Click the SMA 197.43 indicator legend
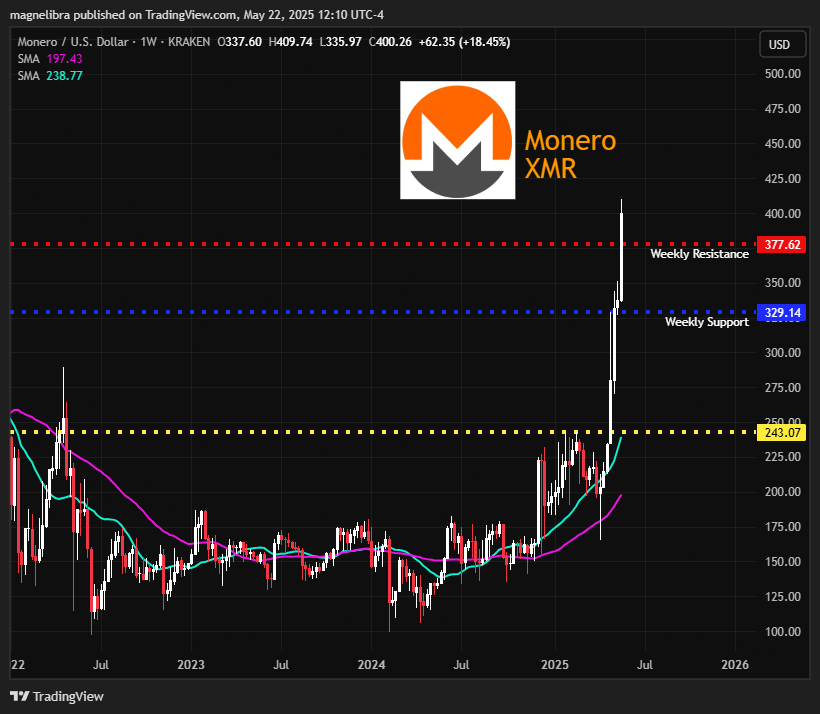820x714 pixels. click(50, 59)
